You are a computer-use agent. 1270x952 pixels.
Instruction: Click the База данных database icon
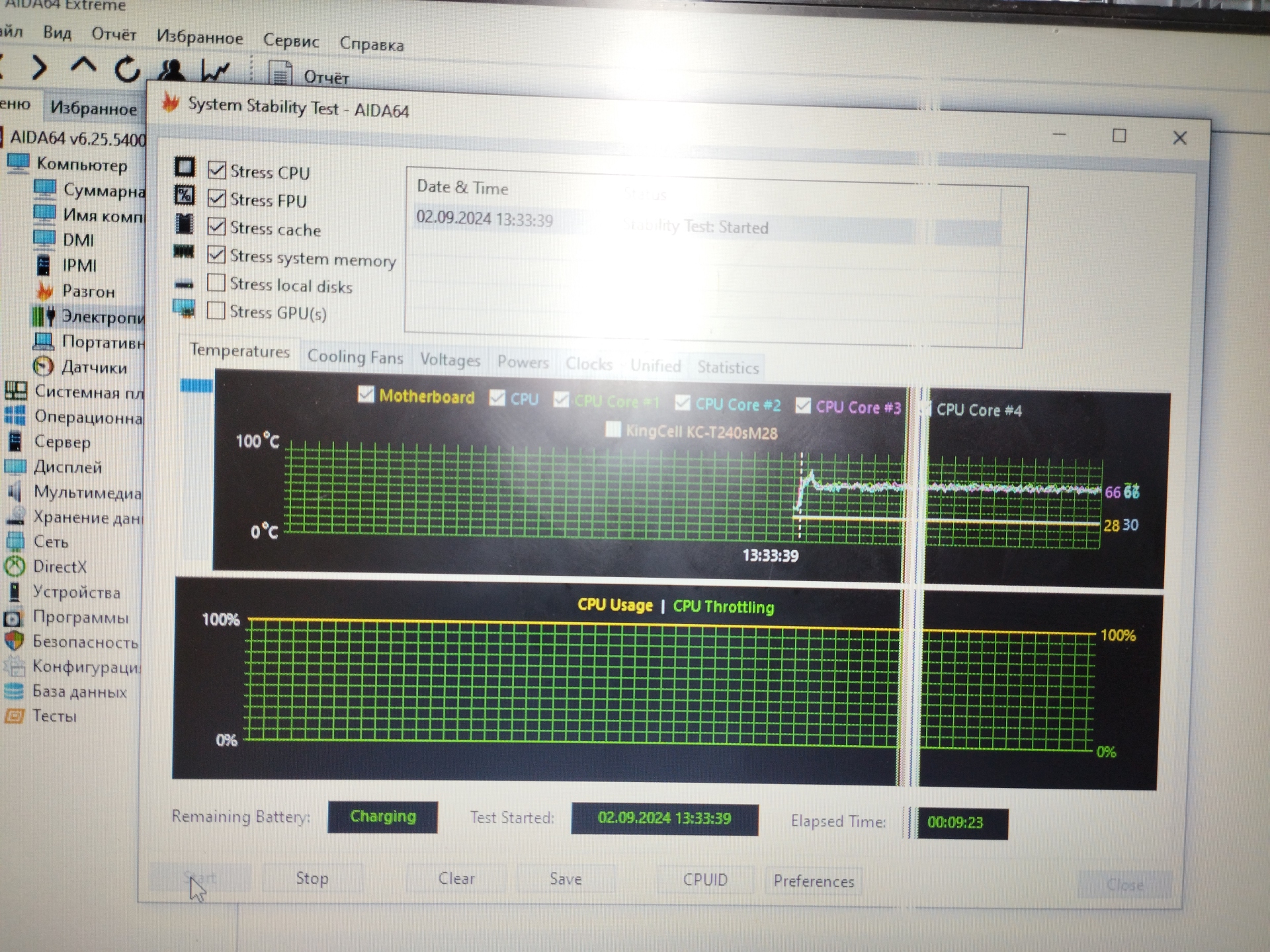click(13, 691)
